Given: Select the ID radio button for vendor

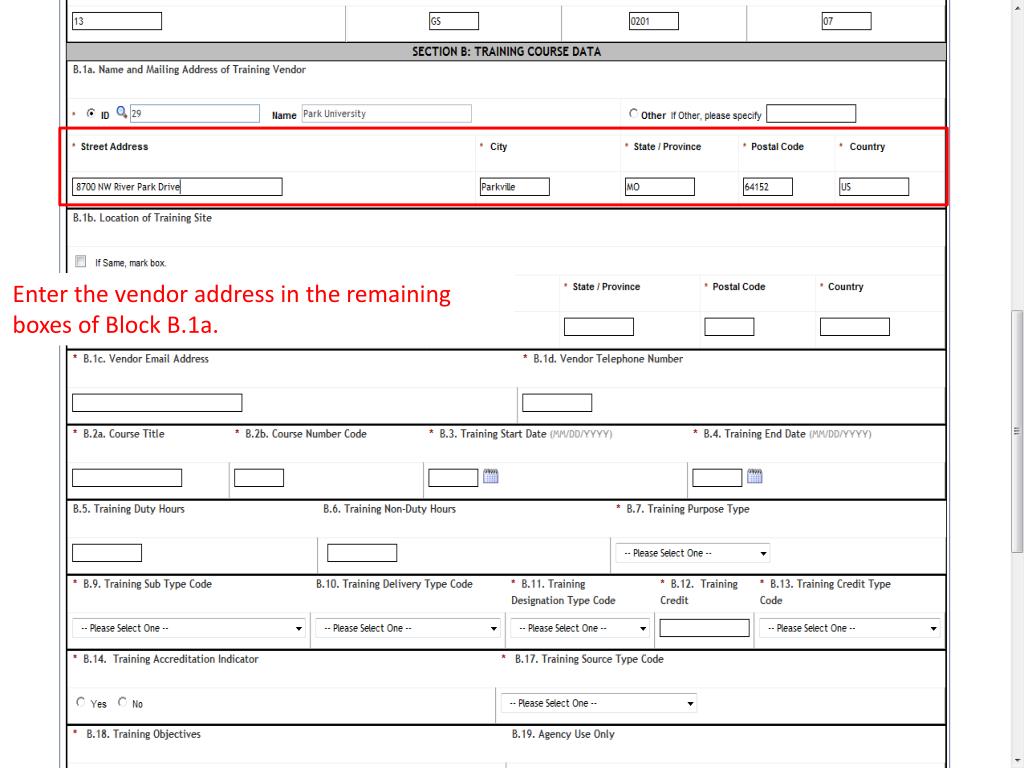Looking at the screenshot, I should 91,114.
